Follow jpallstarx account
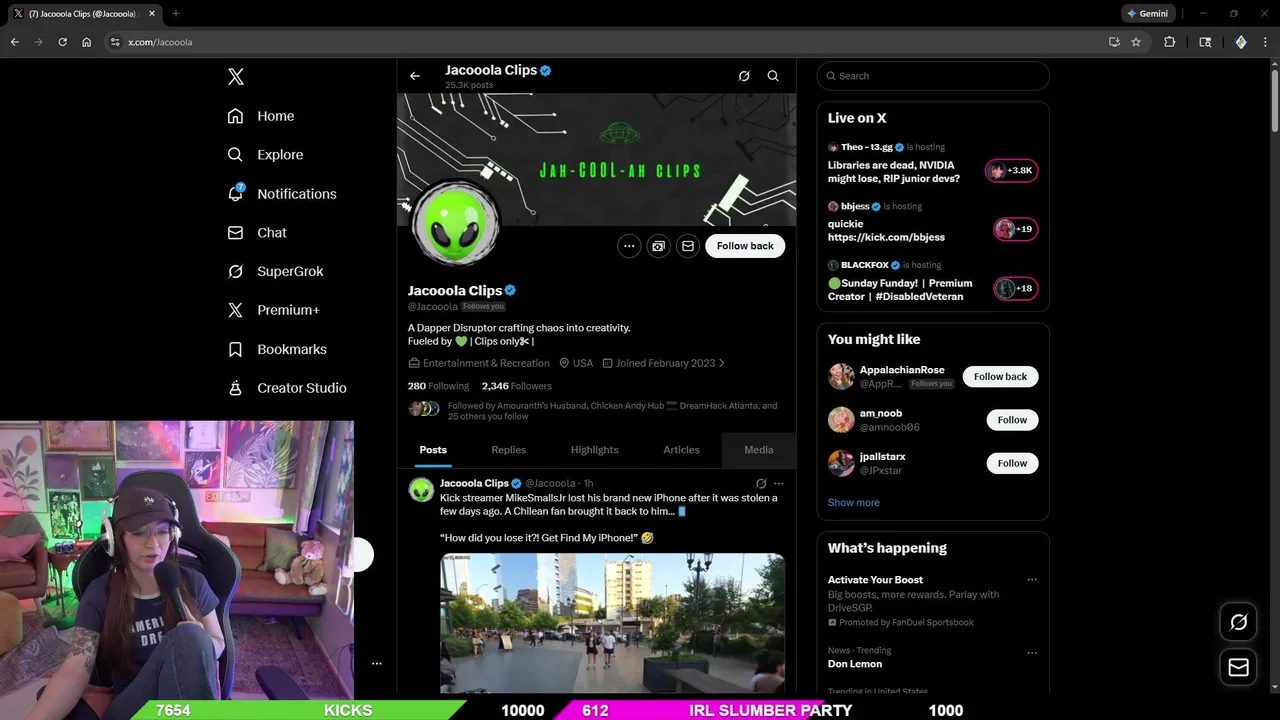 [1012, 463]
